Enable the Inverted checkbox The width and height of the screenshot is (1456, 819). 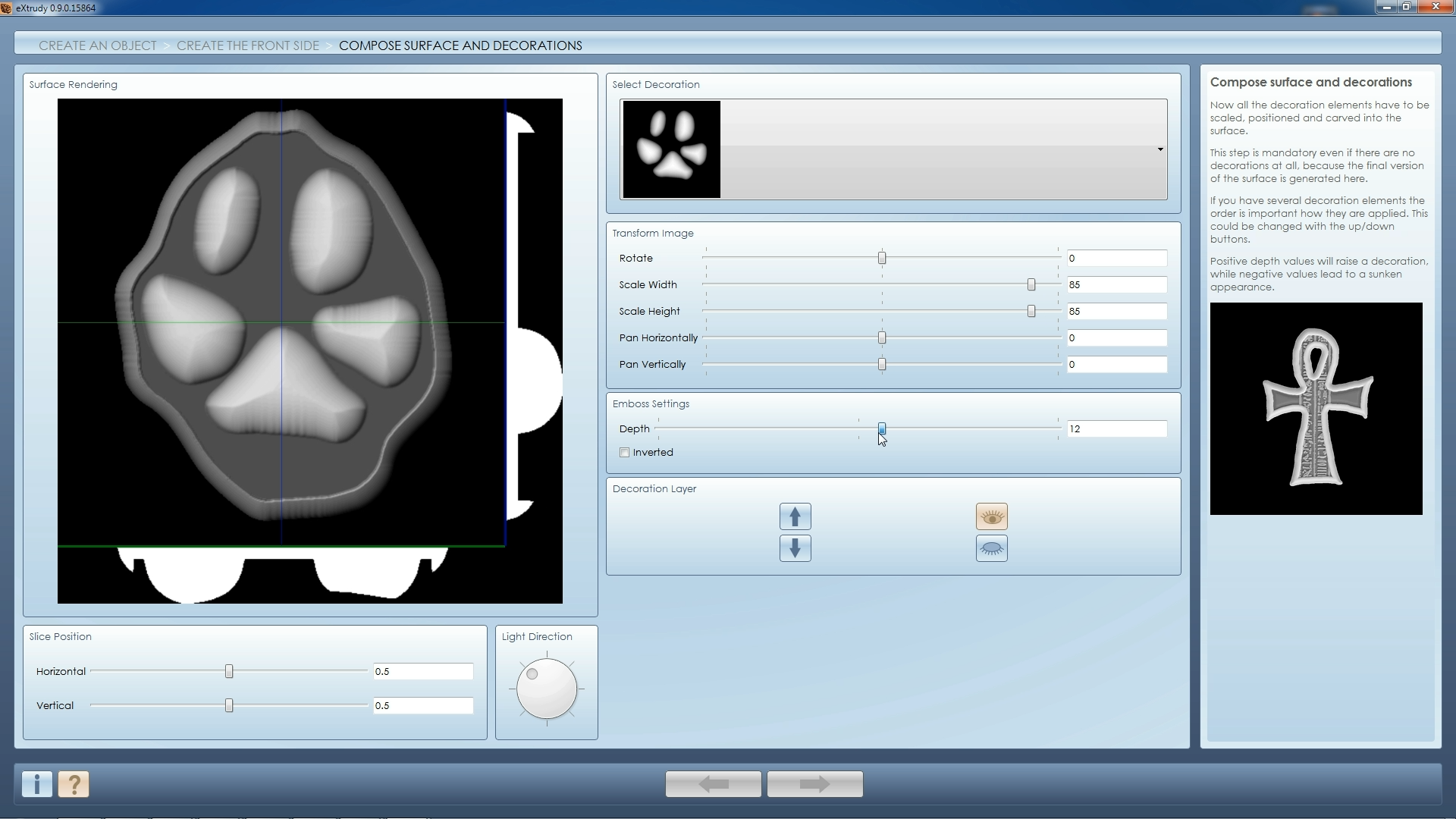point(625,453)
